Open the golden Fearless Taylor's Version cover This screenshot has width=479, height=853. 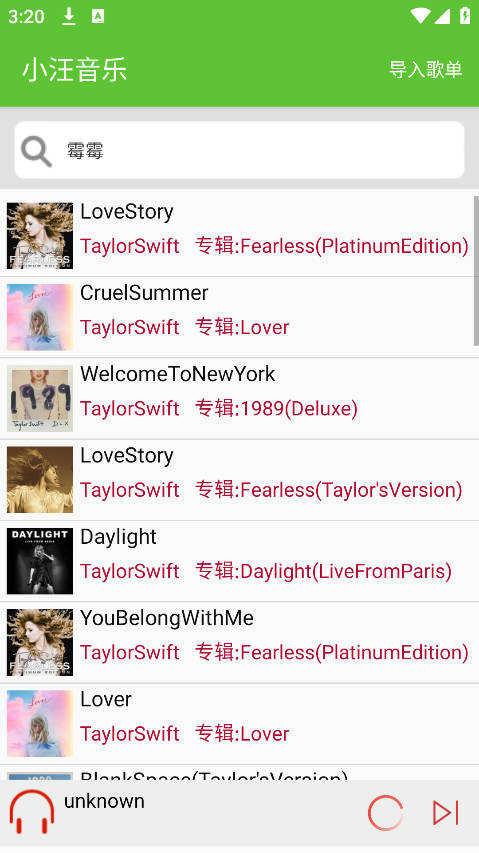pos(40,479)
